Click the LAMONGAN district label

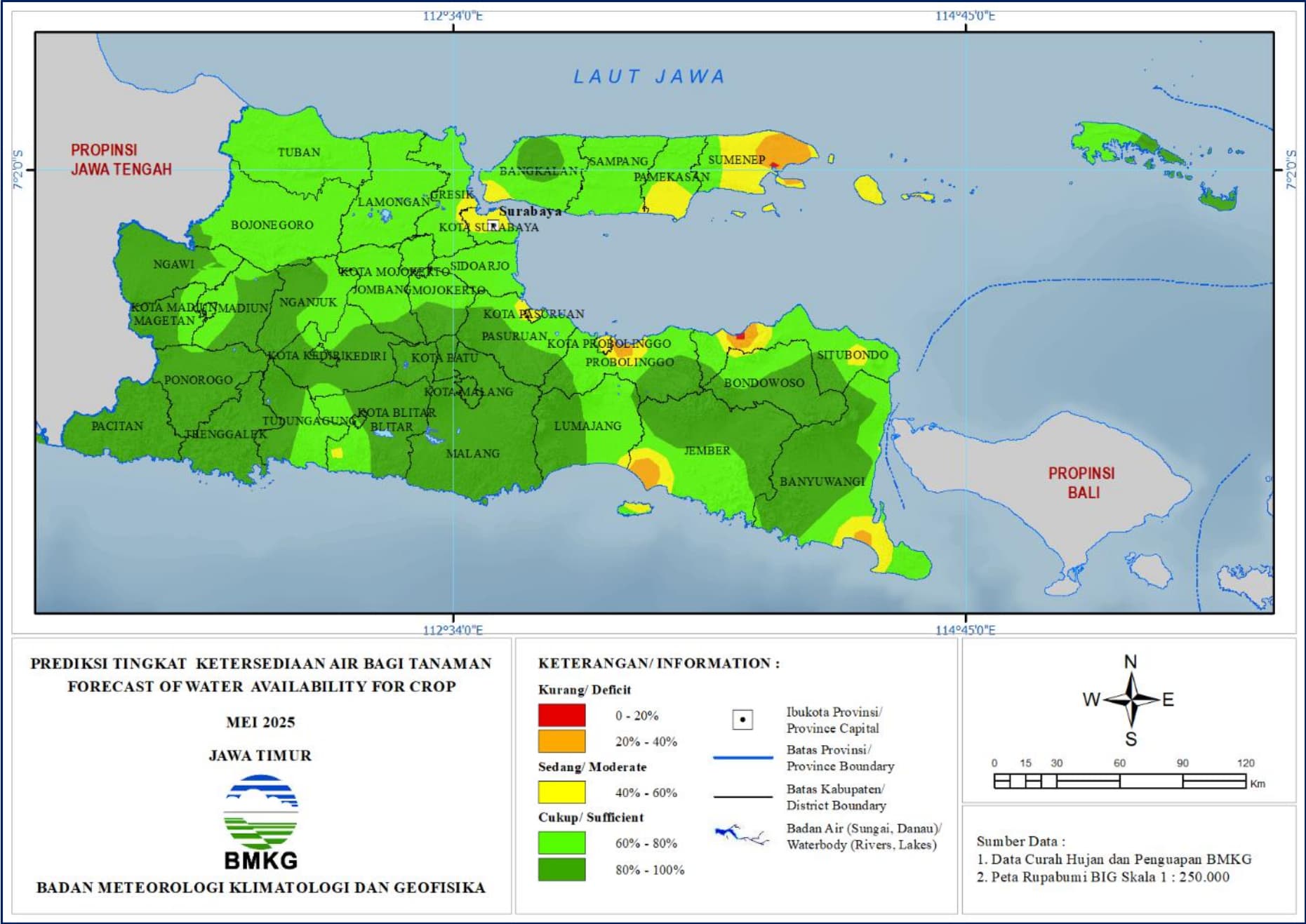pyautogui.click(x=394, y=202)
